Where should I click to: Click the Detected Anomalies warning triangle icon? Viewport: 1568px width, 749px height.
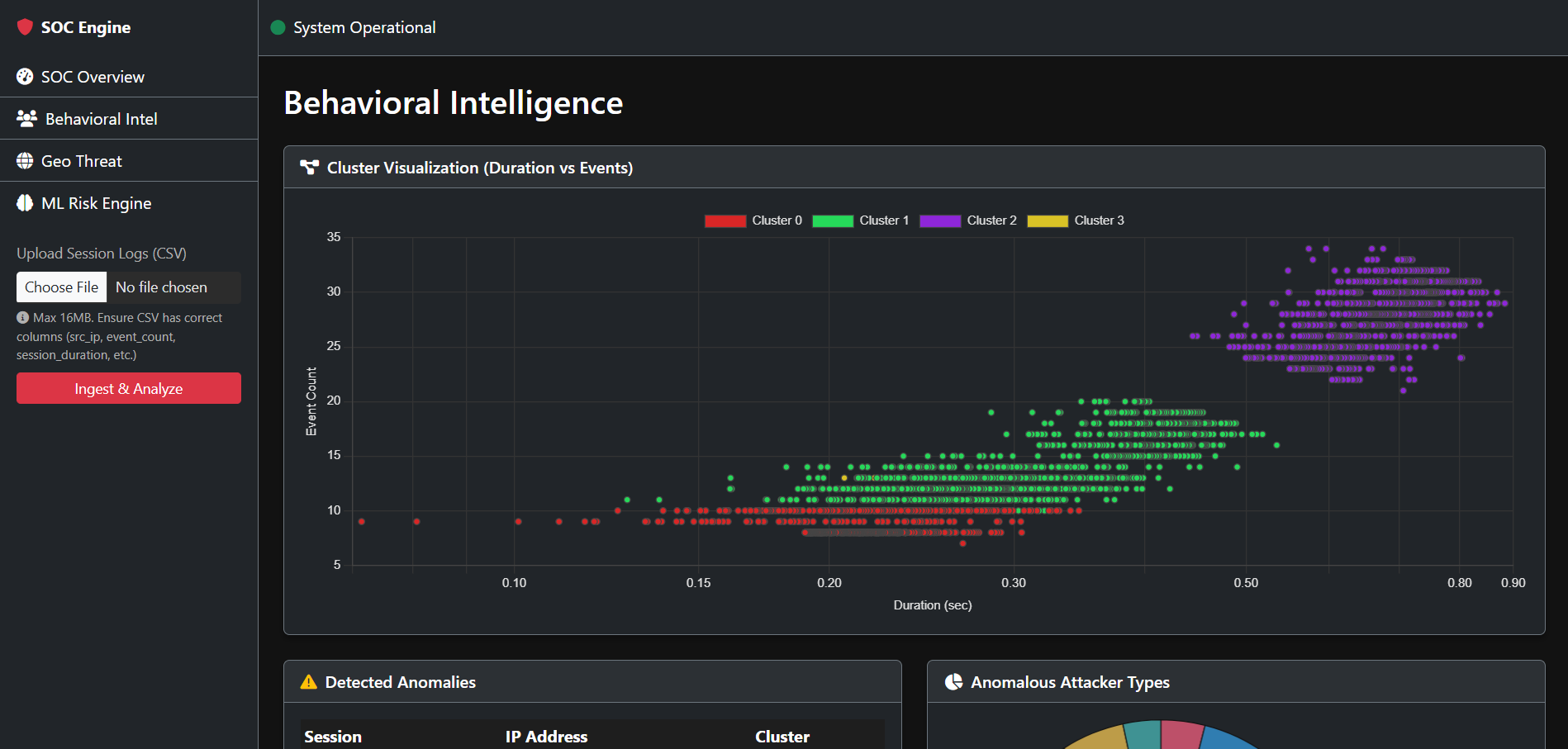click(308, 682)
